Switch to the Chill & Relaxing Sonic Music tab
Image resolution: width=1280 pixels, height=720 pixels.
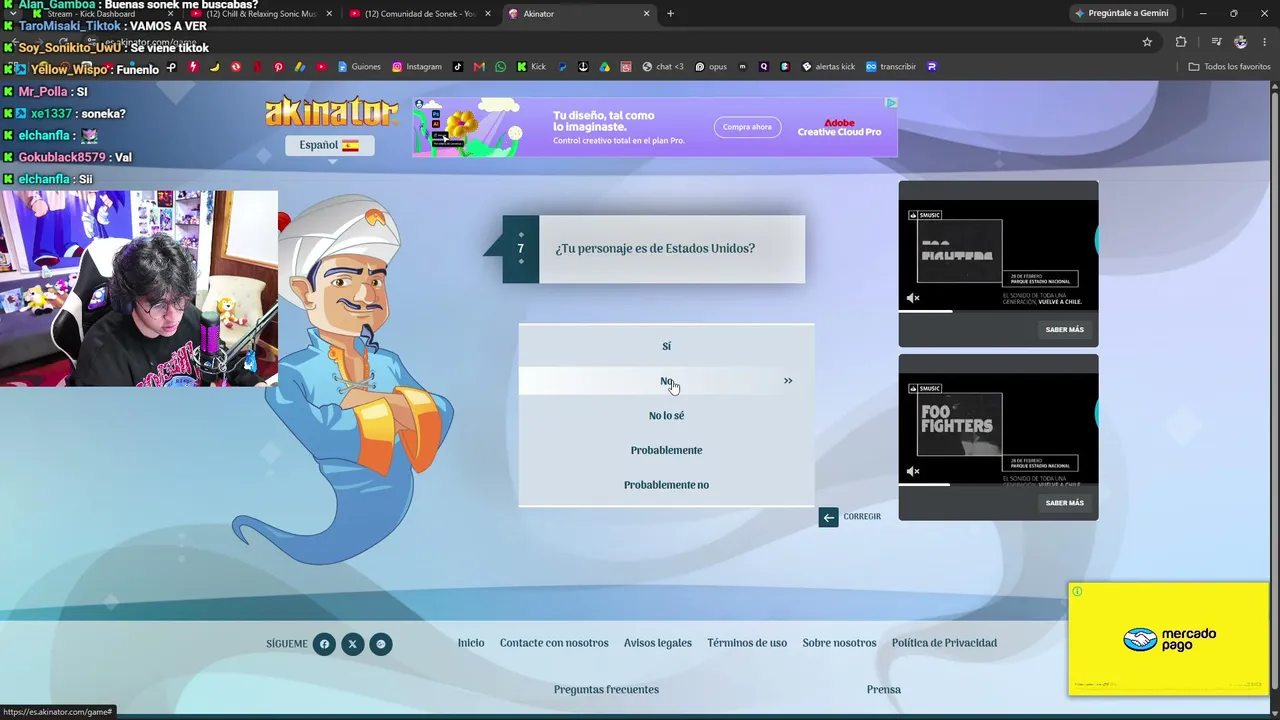(x=260, y=14)
